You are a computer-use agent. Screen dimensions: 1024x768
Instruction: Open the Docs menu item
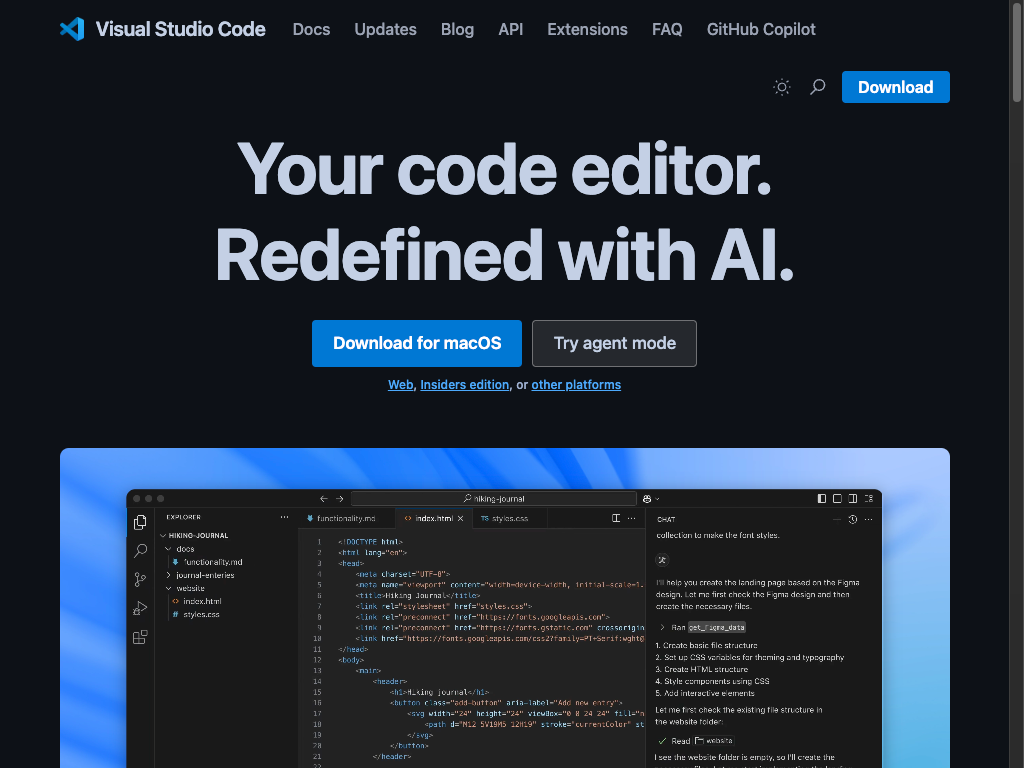click(310, 29)
